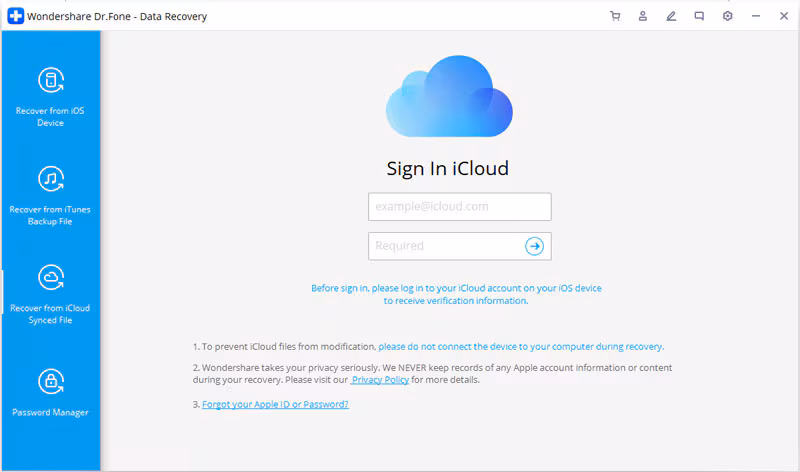Click the Dr.Fone blue plus logo
The height and width of the screenshot is (472, 800).
click(x=15, y=16)
